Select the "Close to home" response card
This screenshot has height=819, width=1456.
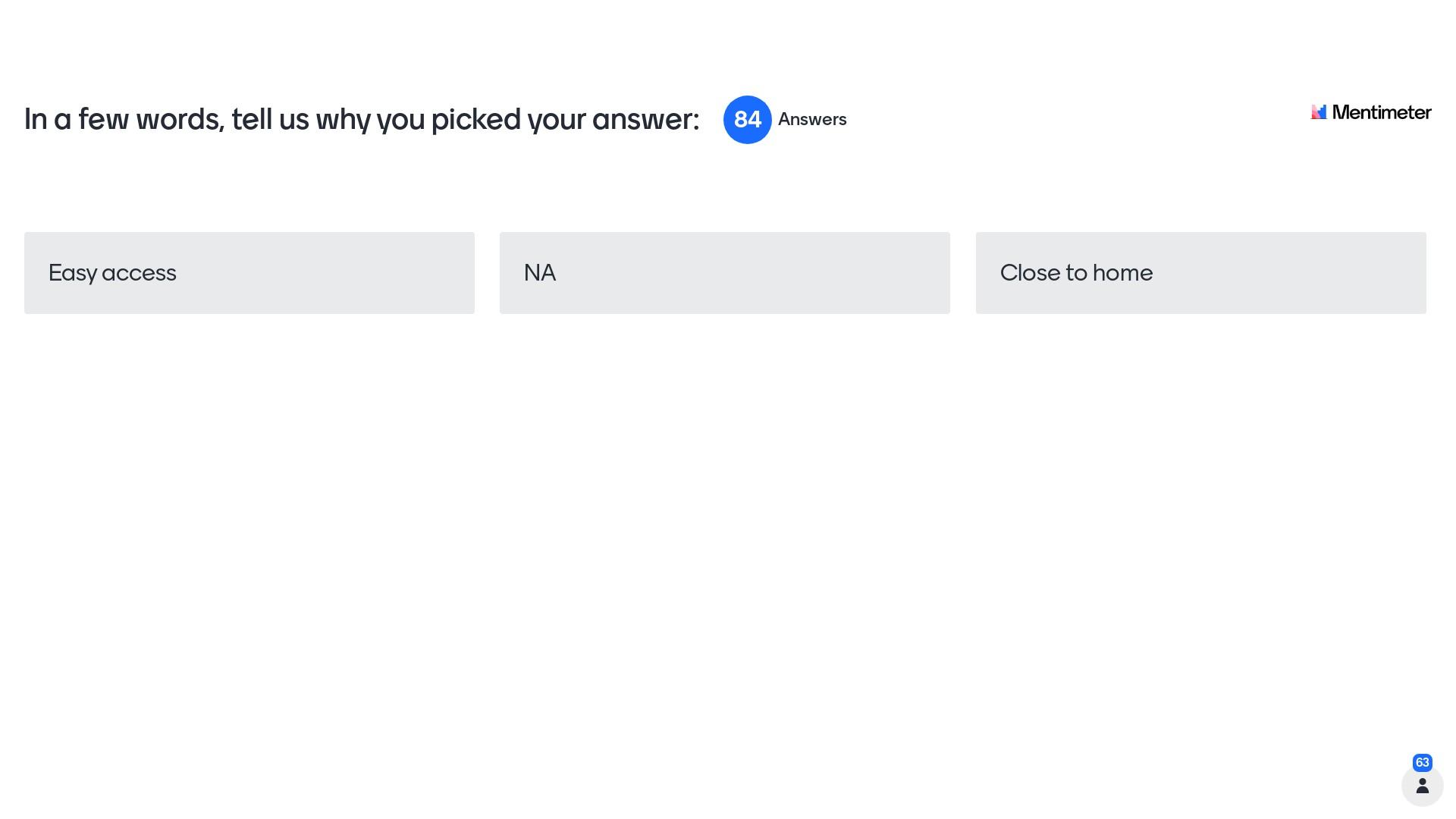tap(1200, 273)
